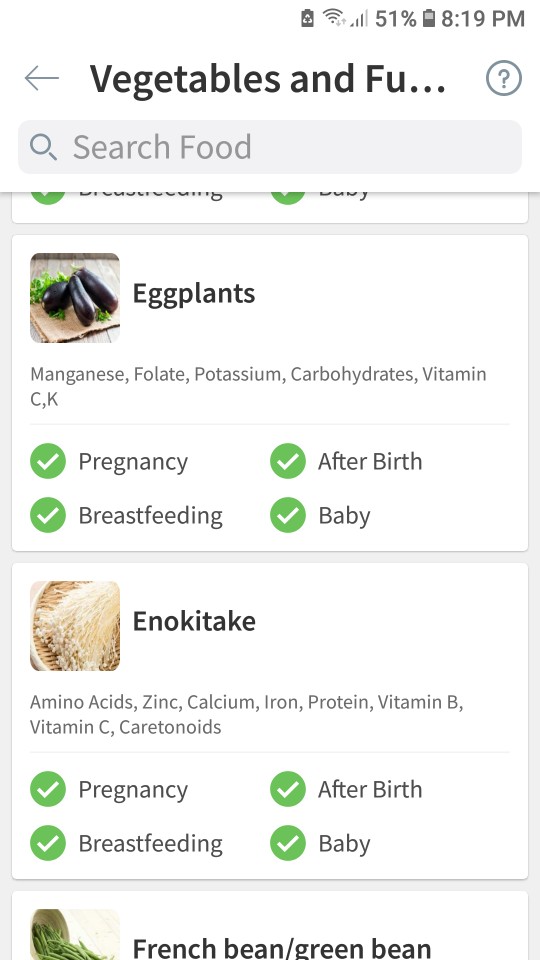Image resolution: width=540 pixels, height=960 pixels.
Task: Tap Eggplants After Birth check icon
Action: (288, 461)
